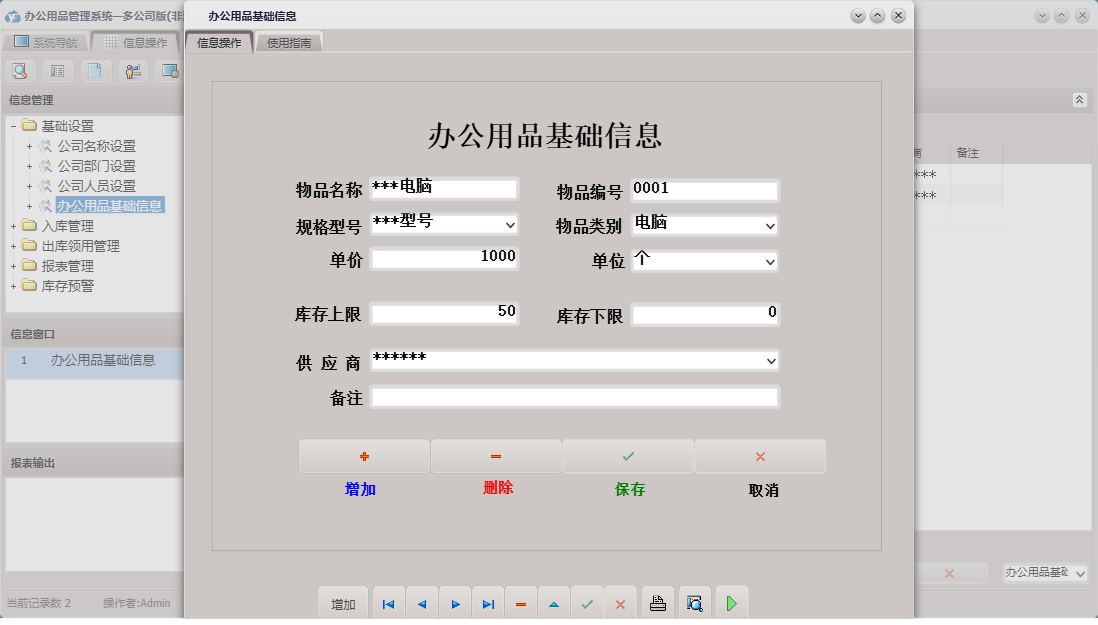Open the 规格型号 dropdown
The image size is (1098, 625).
click(510, 224)
